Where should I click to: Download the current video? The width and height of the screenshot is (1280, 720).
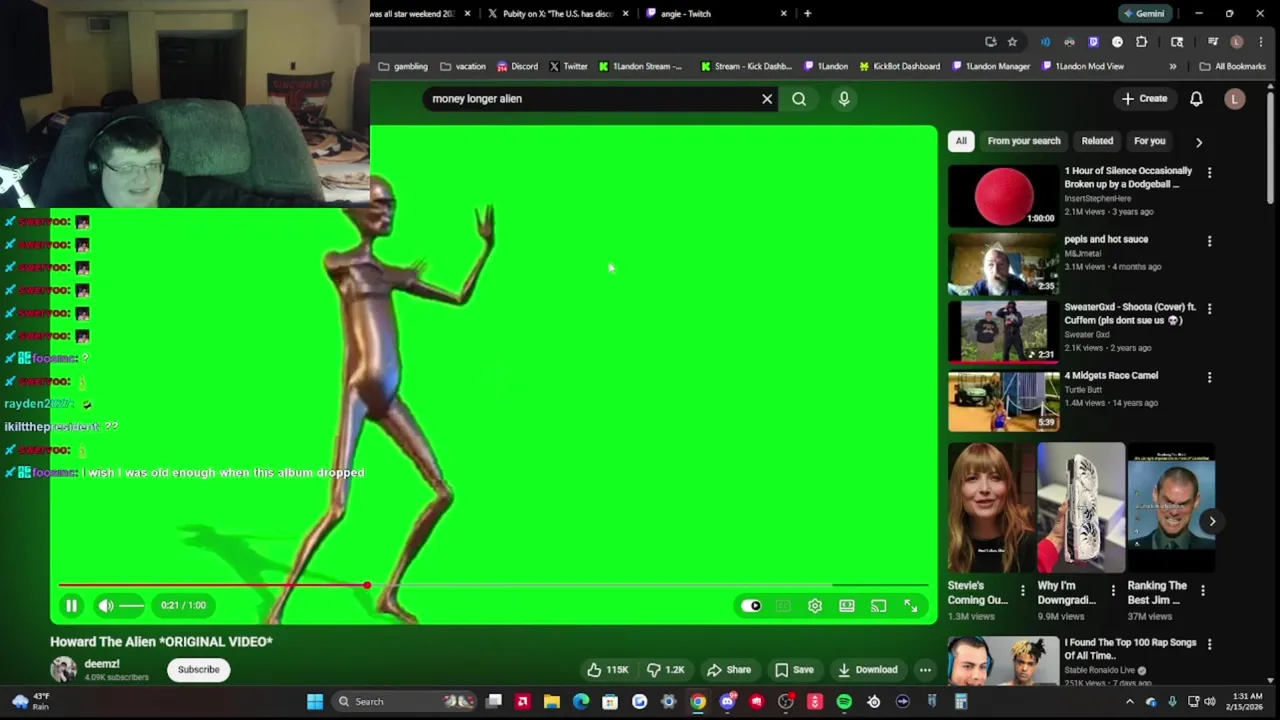(867, 670)
